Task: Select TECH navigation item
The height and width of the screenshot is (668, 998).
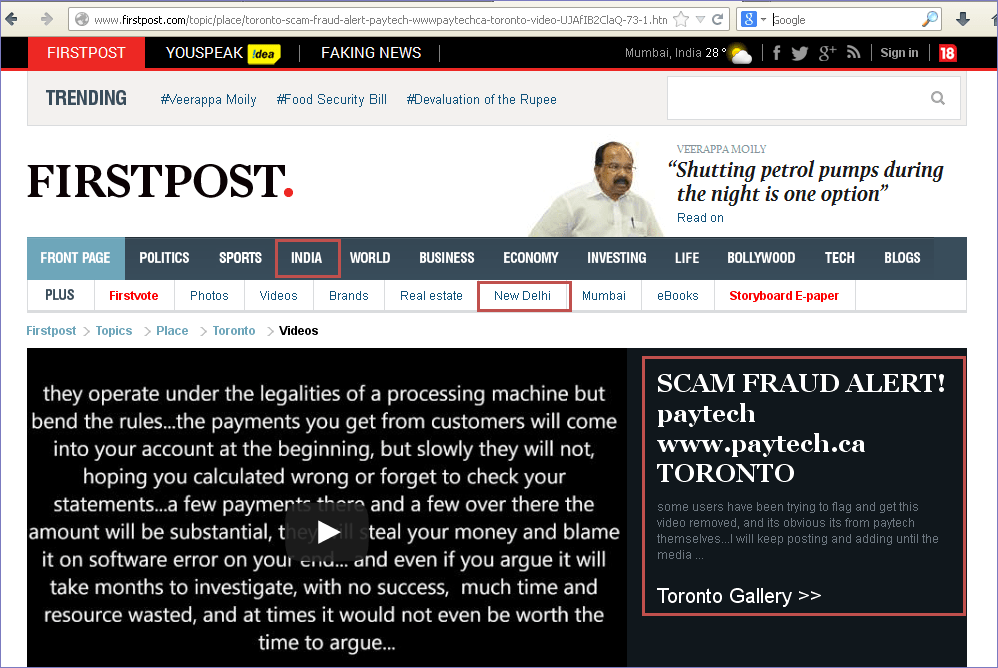Action: pyautogui.click(x=840, y=258)
